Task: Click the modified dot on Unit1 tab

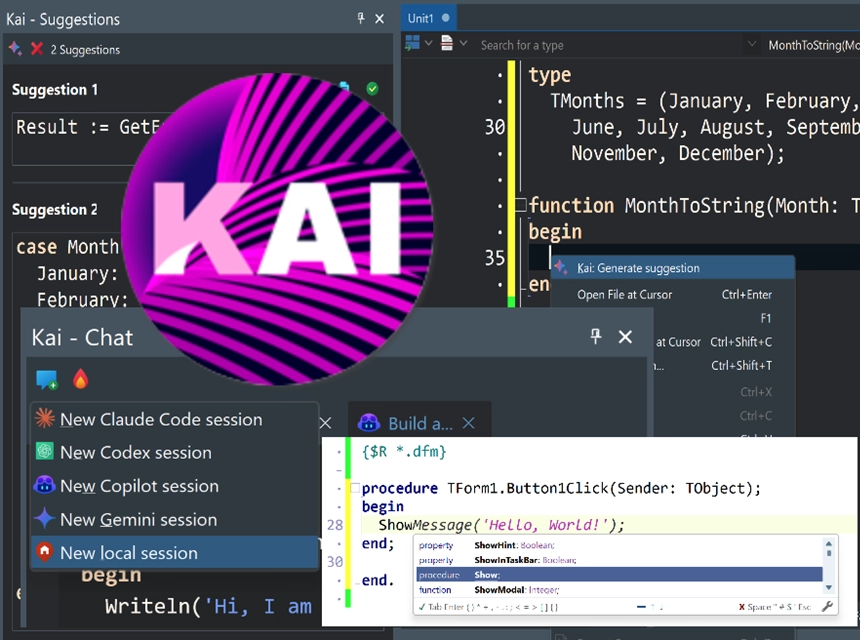Action: (445, 18)
